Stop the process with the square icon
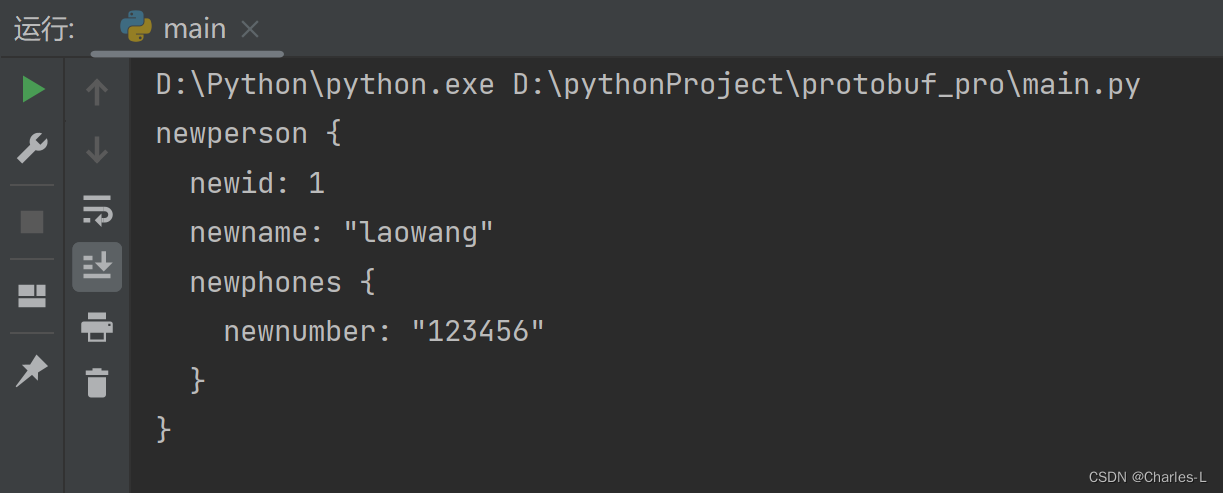The width and height of the screenshot is (1223, 493). (32, 222)
